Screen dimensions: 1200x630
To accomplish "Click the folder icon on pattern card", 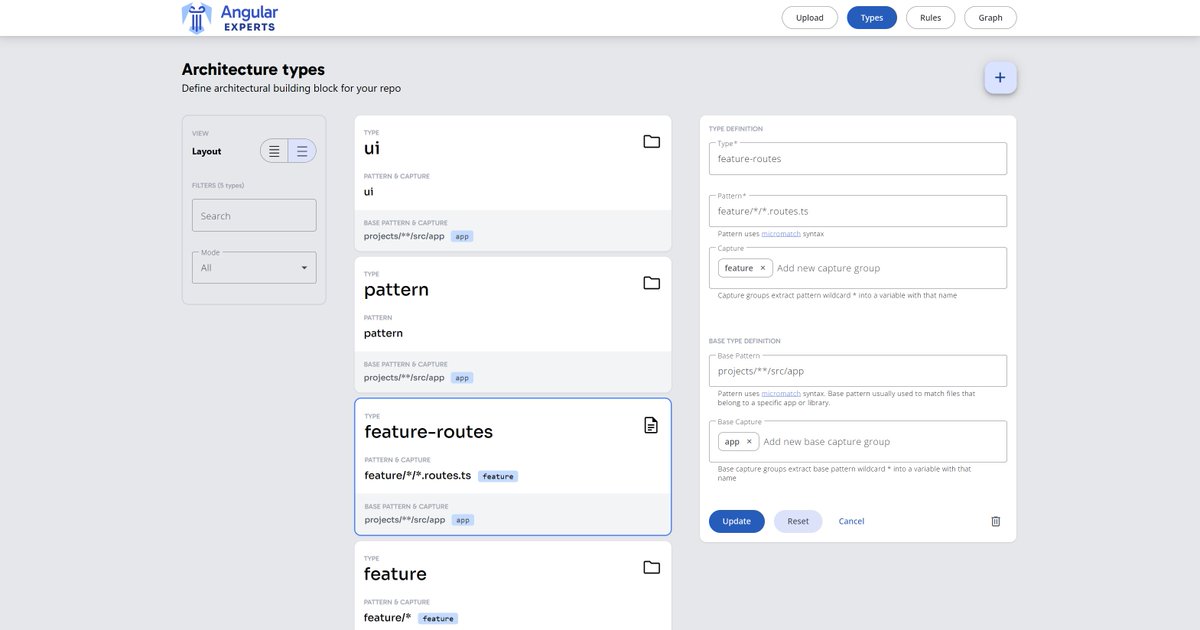I will pos(651,283).
